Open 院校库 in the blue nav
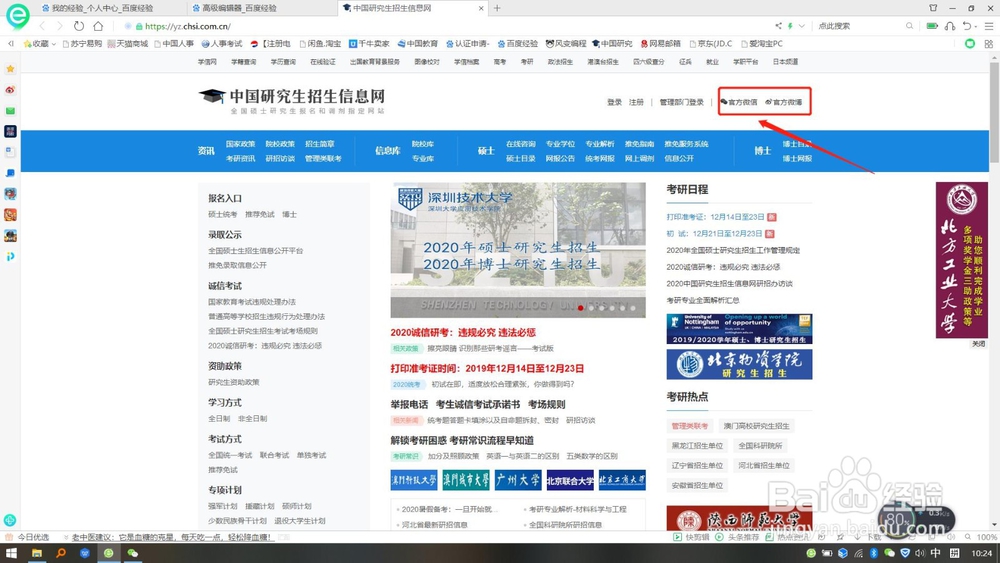This screenshot has width=1000, height=563. point(423,144)
